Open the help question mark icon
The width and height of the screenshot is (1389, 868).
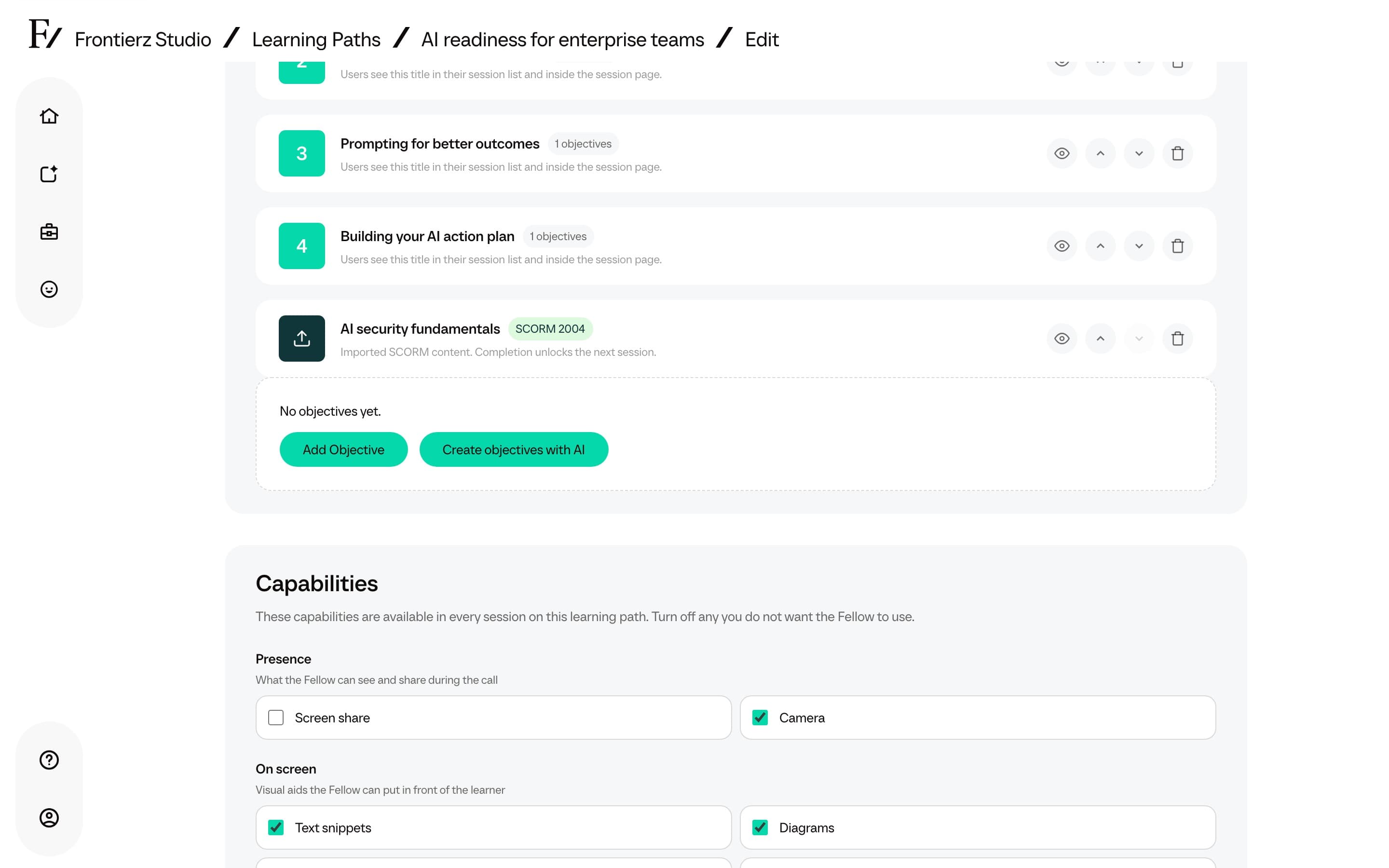(x=49, y=759)
